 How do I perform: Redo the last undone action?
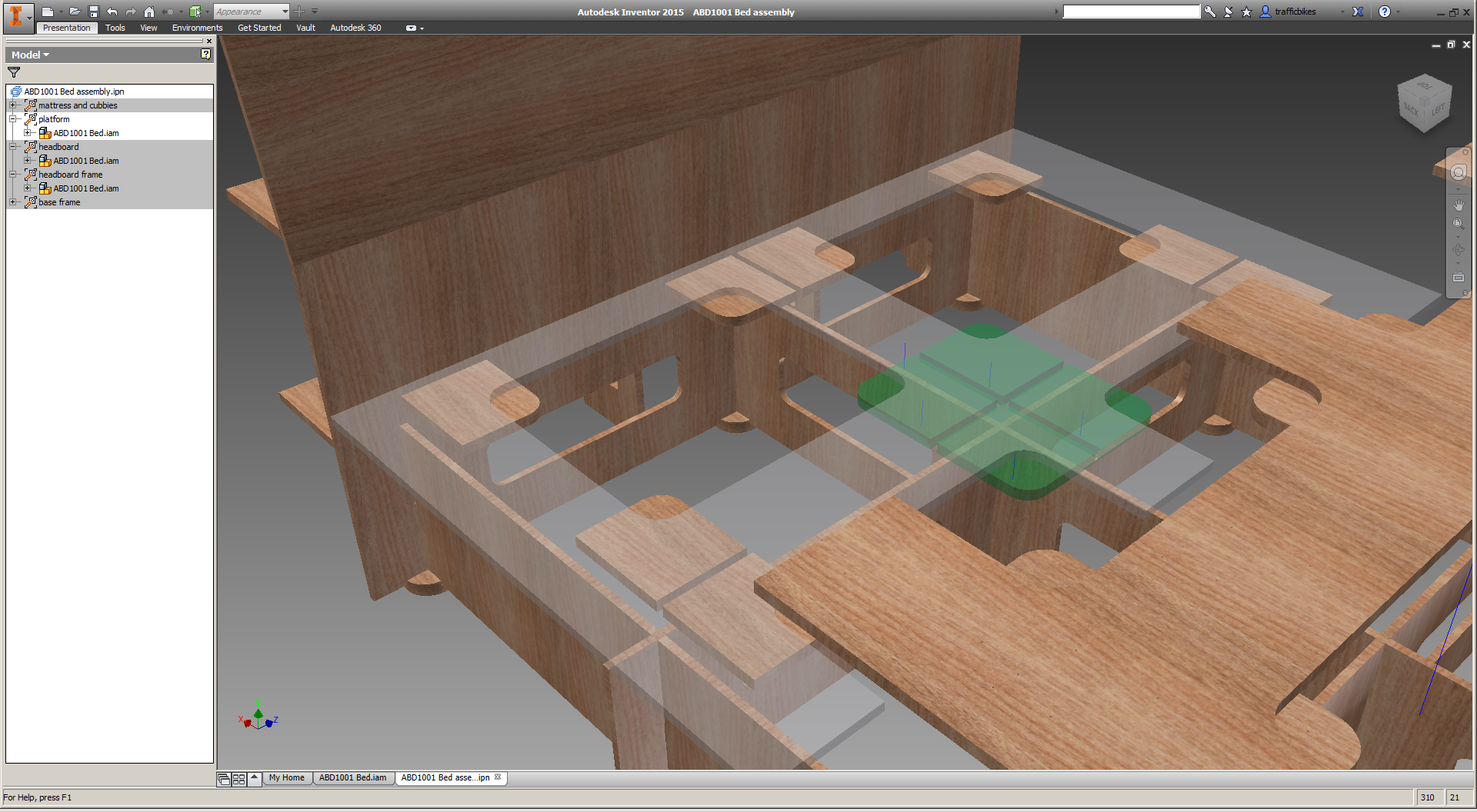tap(131, 12)
